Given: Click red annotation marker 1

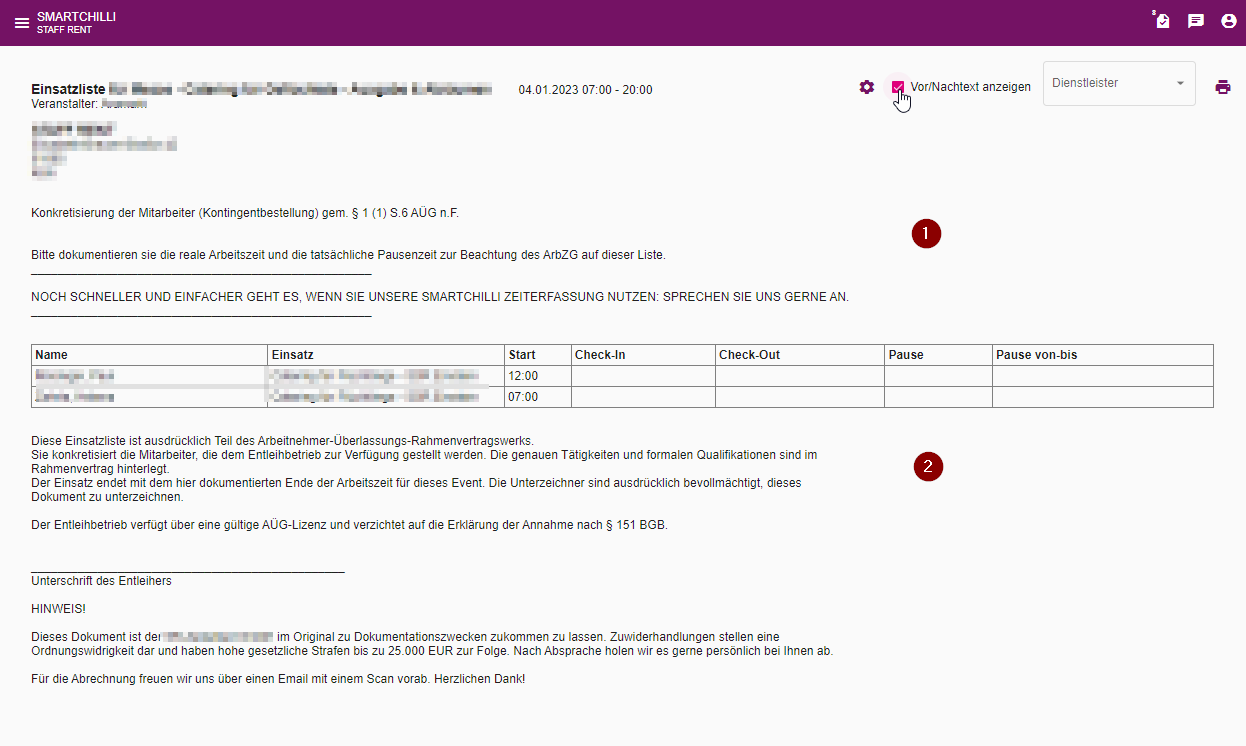Looking at the screenshot, I should [x=927, y=234].
